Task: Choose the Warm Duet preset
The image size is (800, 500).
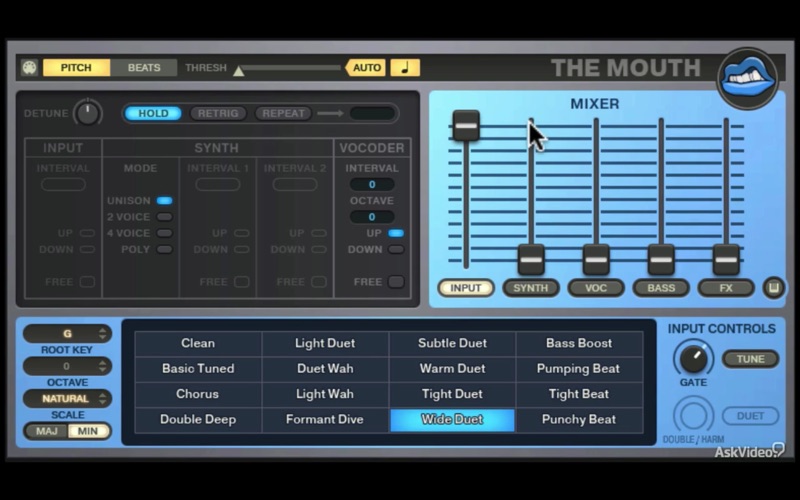Action: click(x=452, y=369)
